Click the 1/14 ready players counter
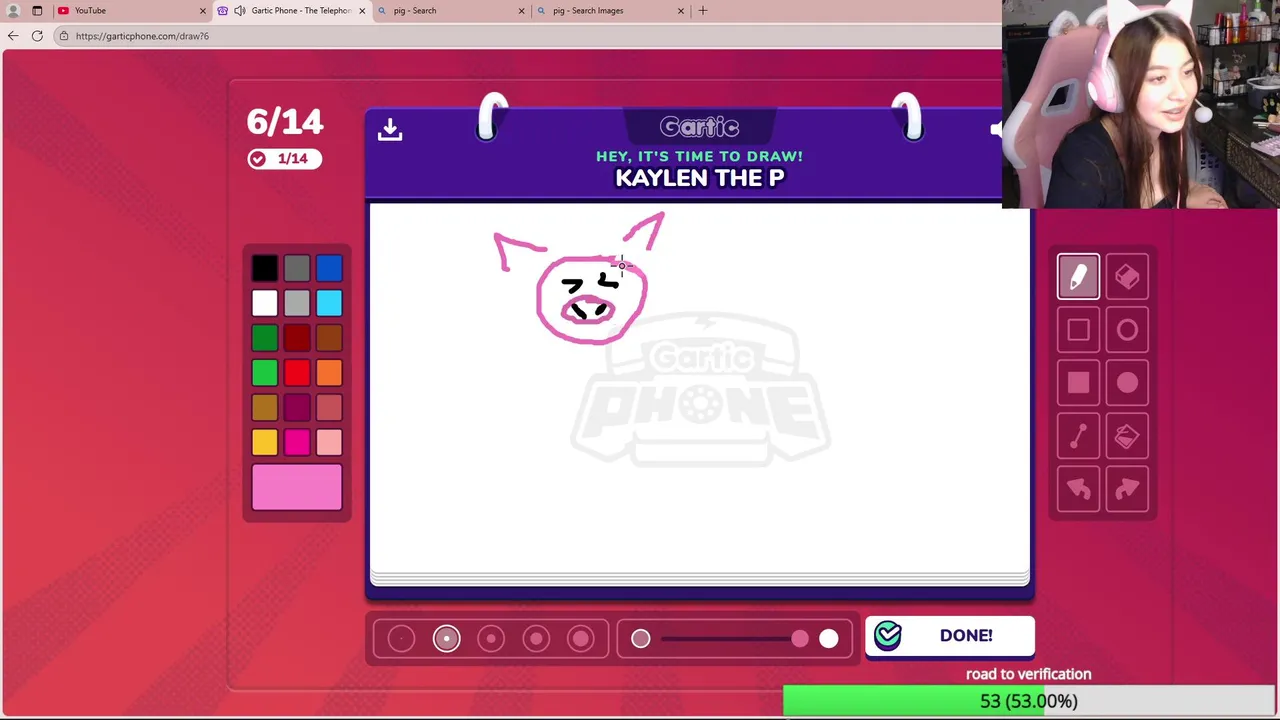The width and height of the screenshot is (1280, 720). click(x=284, y=159)
